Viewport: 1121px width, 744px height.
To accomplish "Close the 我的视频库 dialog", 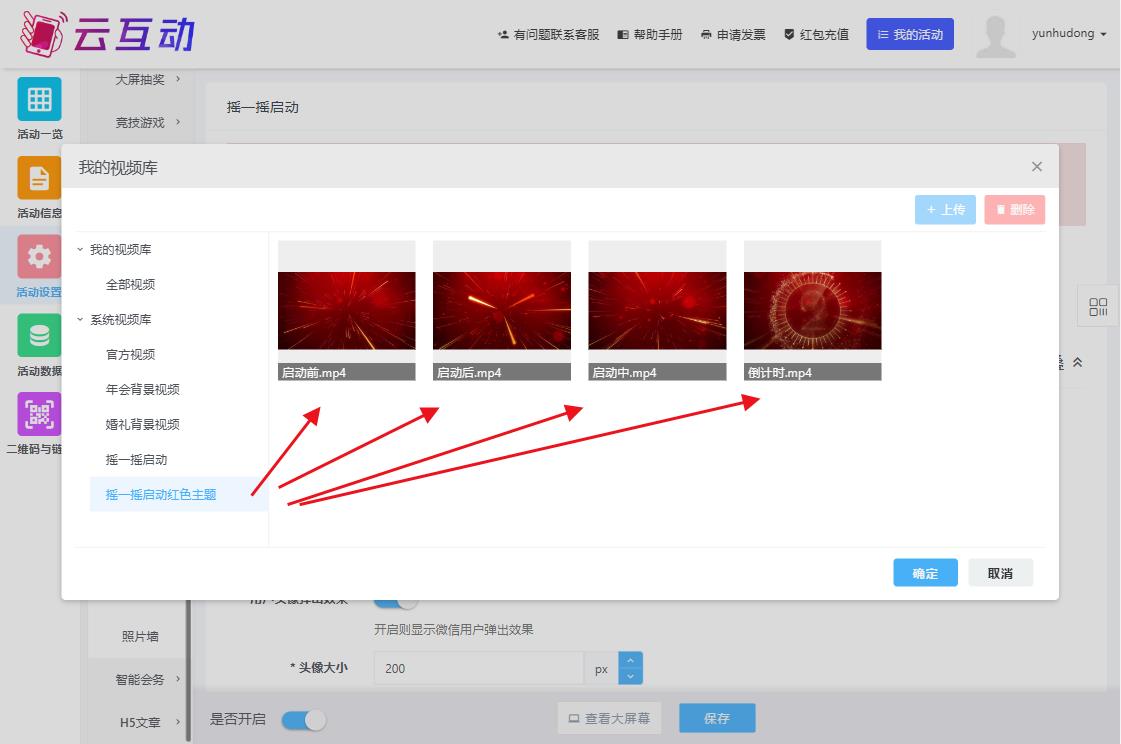I will click(1037, 167).
